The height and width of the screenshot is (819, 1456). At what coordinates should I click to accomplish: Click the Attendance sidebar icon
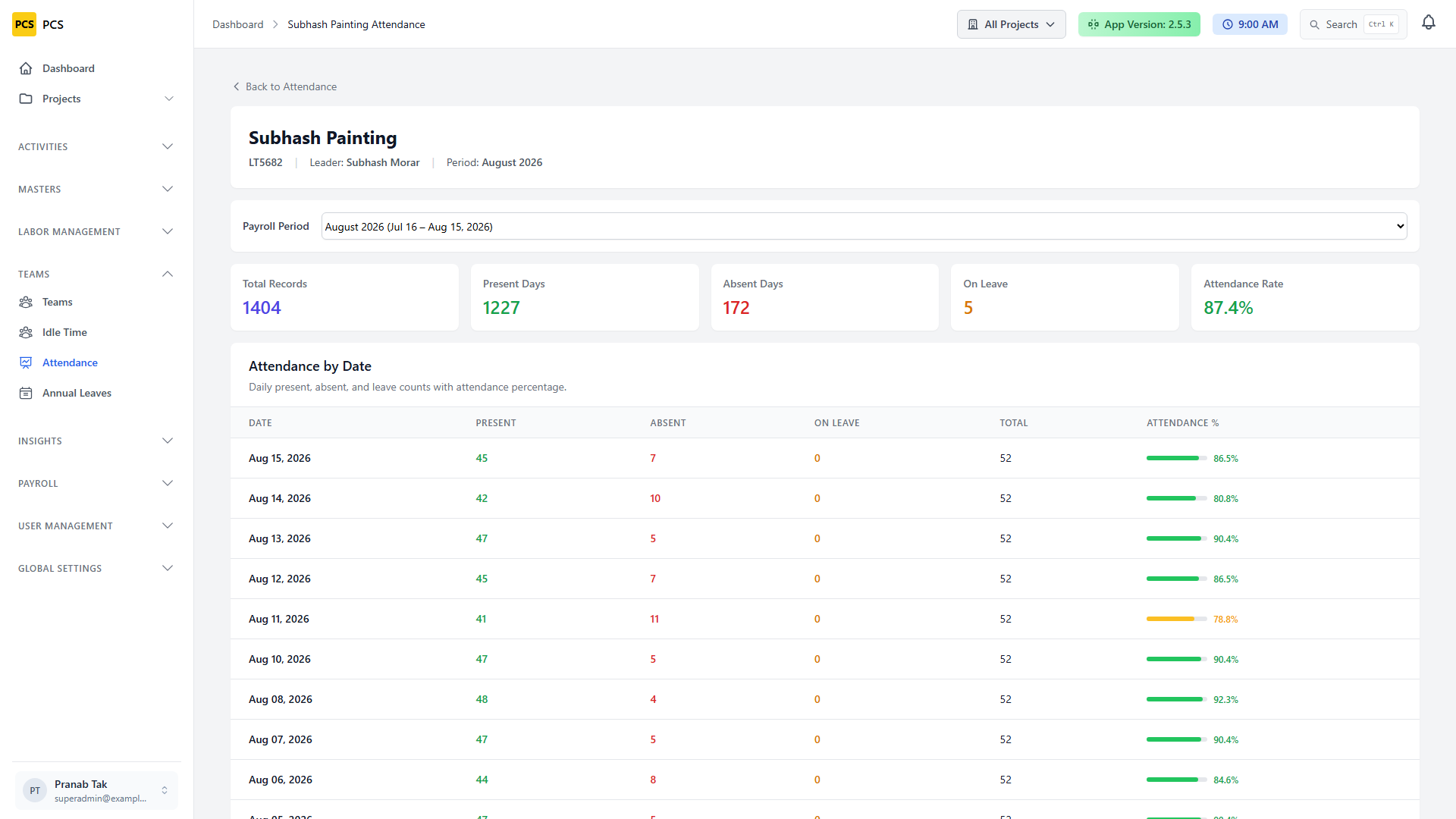(26, 362)
